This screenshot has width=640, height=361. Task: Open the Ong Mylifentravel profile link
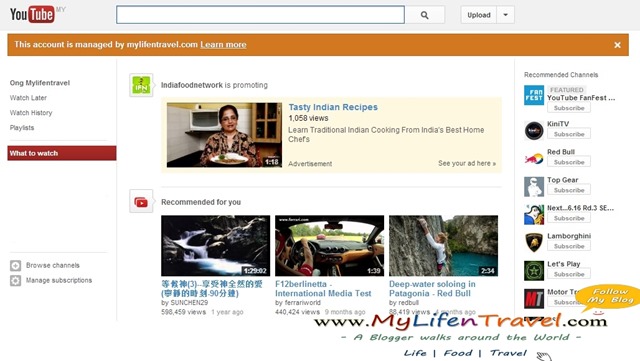[x=40, y=83]
